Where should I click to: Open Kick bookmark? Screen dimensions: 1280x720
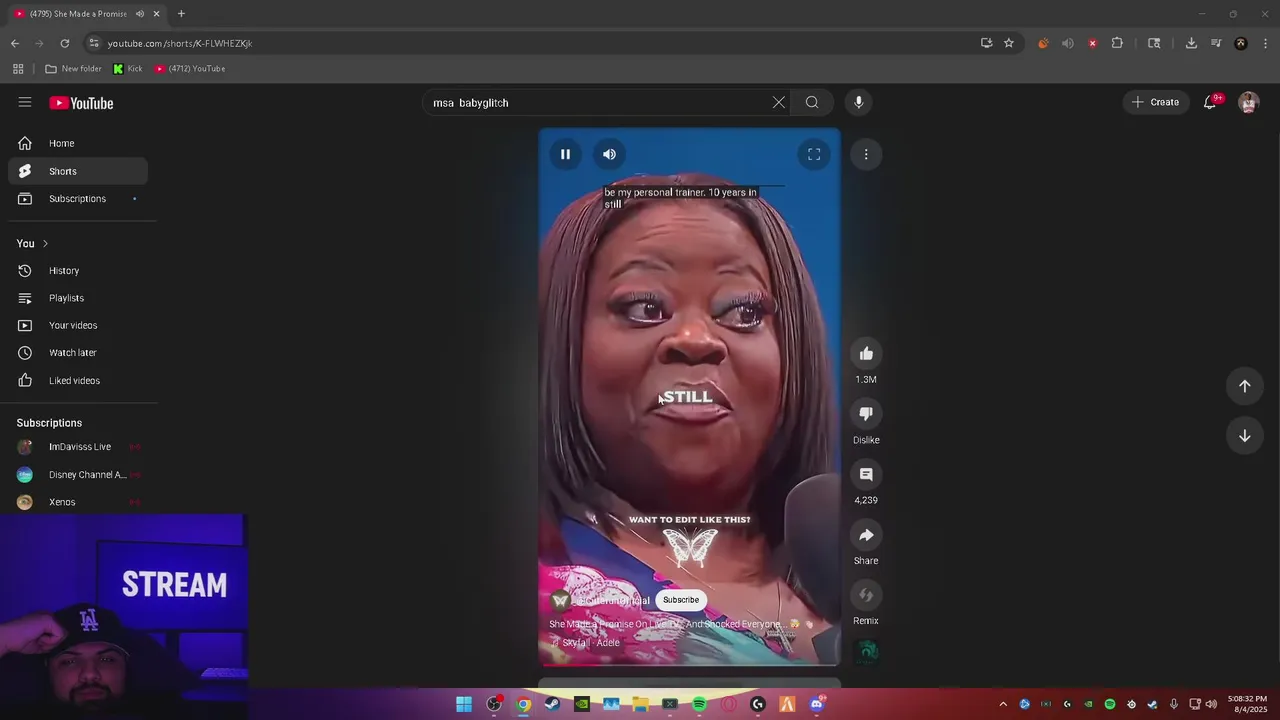coord(127,69)
